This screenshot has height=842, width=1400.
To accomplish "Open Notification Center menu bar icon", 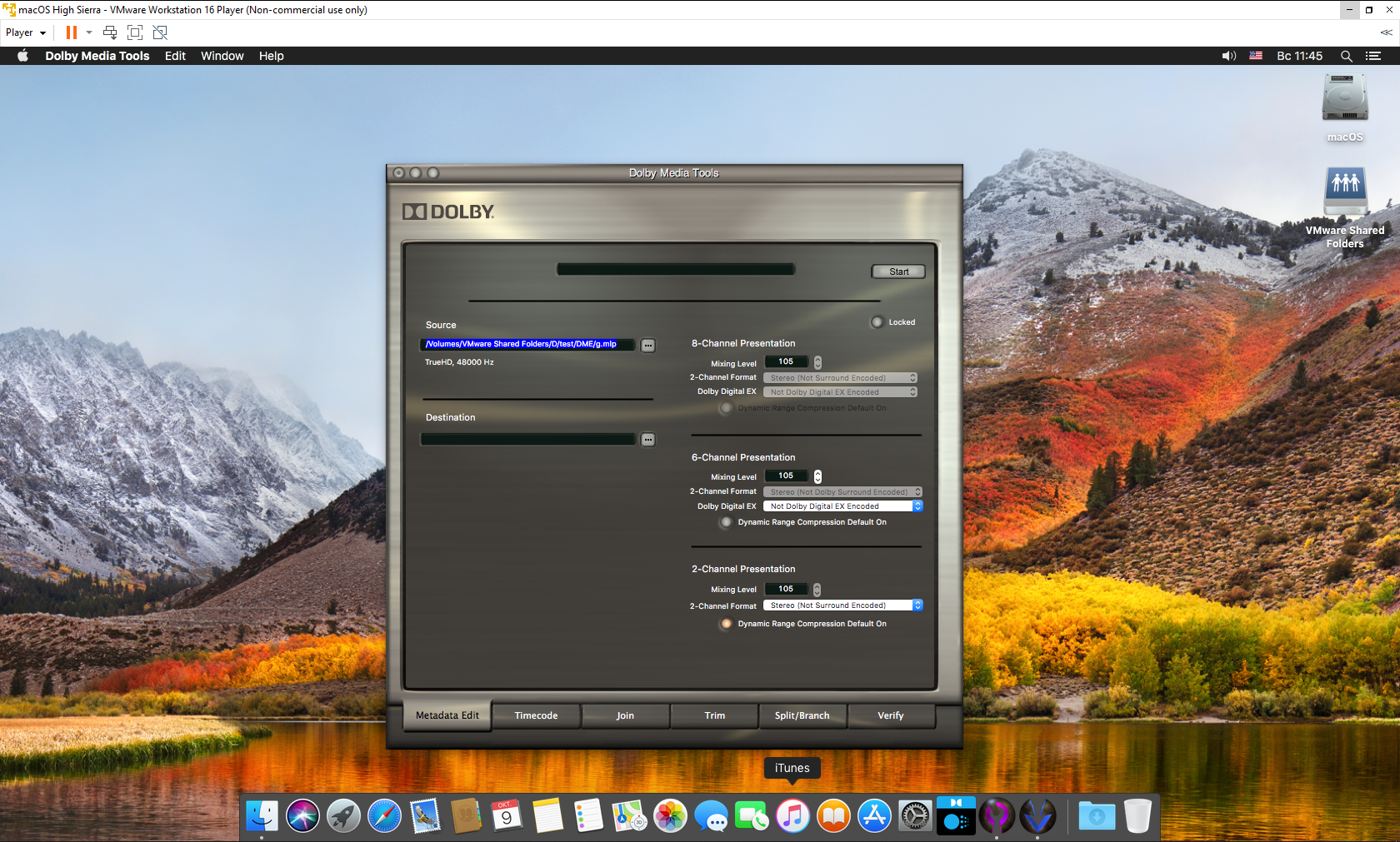I will pyautogui.click(x=1373, y=56).
